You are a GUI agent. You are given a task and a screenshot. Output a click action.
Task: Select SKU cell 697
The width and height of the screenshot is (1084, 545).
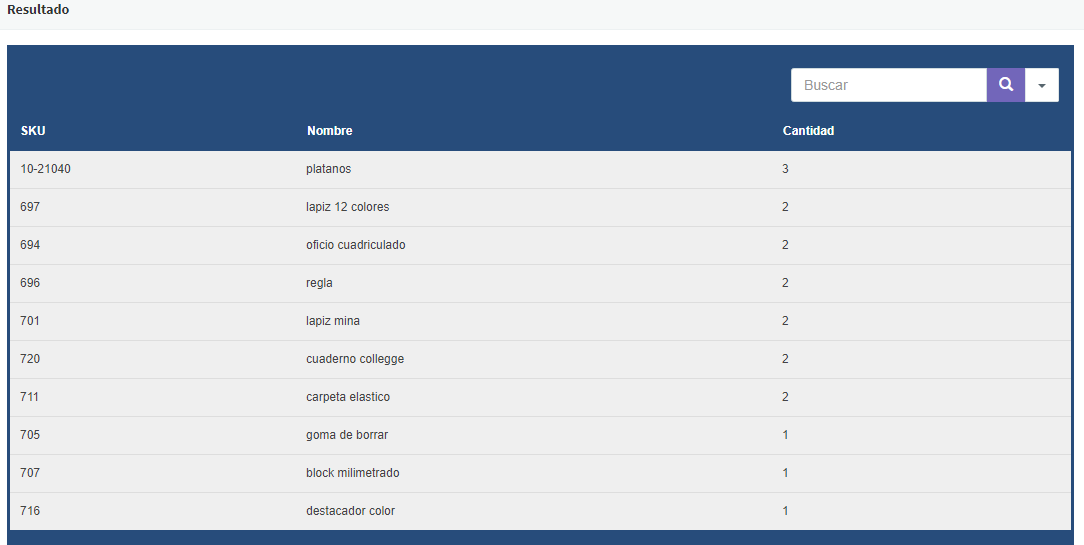(x=30, y=207)
